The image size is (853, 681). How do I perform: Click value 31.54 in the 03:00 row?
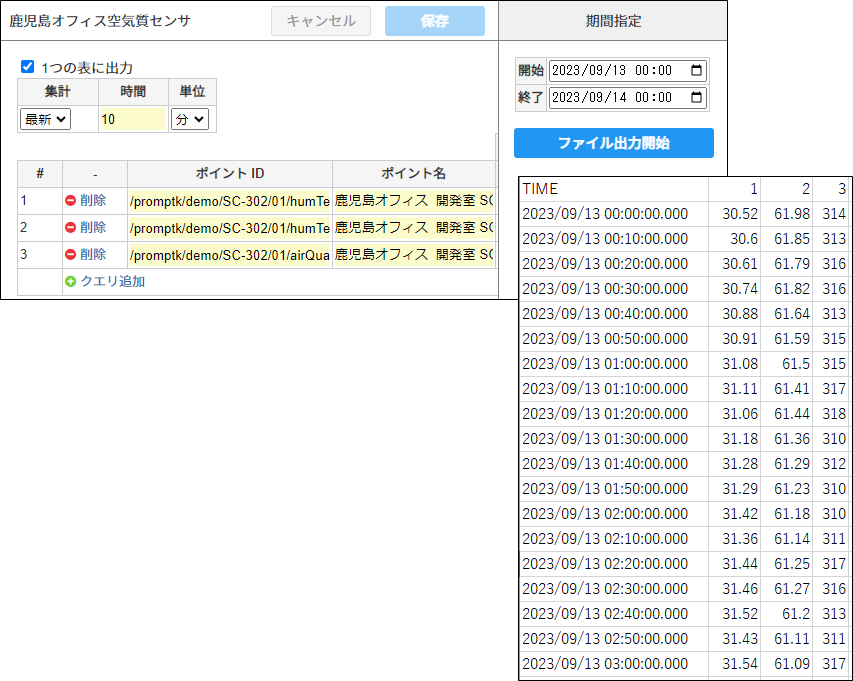[740, 664]
